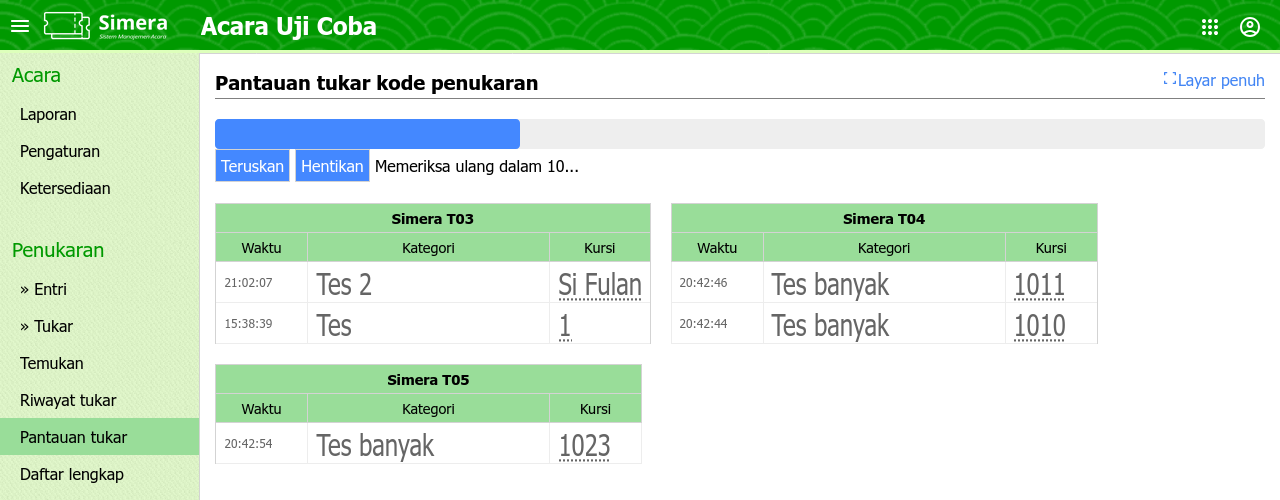
Task: Open the user account profile icon
Action: pyautogui.click(x=1250, y=27)
